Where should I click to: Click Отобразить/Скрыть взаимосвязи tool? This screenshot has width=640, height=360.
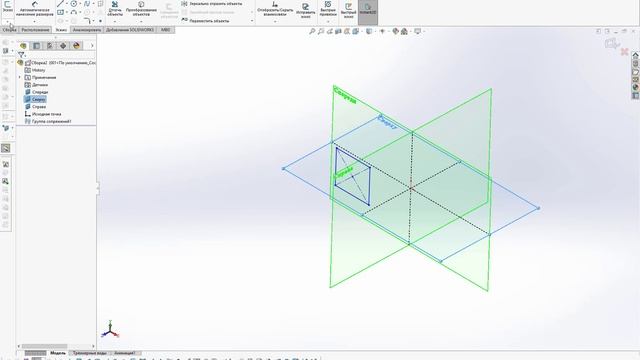click(x=275, y=8)
